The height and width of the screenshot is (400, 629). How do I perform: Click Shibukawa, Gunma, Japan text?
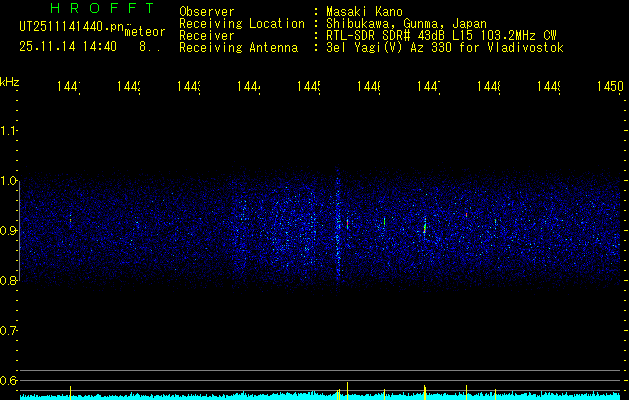point(406,24)
